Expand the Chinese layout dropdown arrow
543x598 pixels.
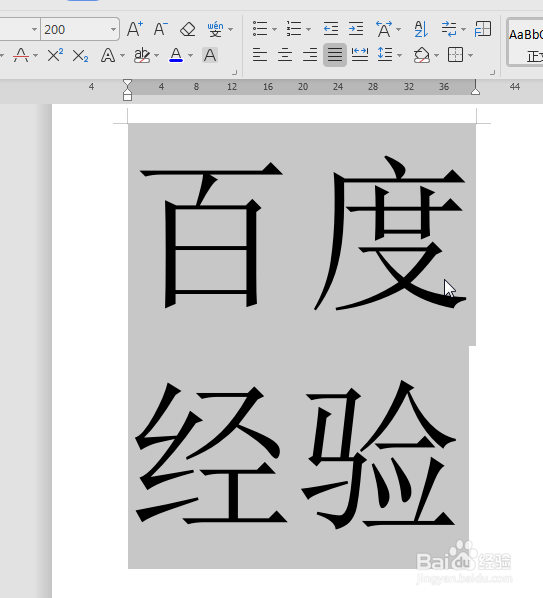pyautogui.click(x=398, y=29)
